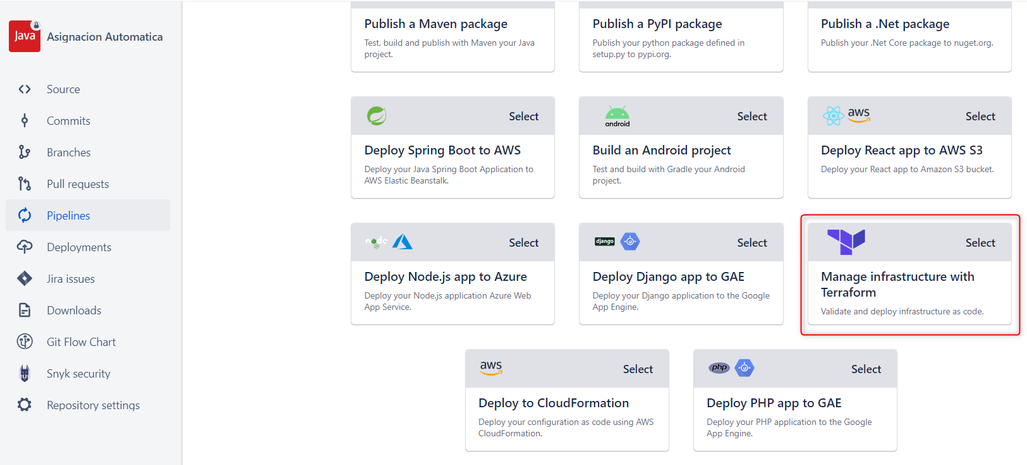The image size is (1027, 465).
Task: Select the Deploy Spring Boot to AWS template
Action: tap(523, 117)
